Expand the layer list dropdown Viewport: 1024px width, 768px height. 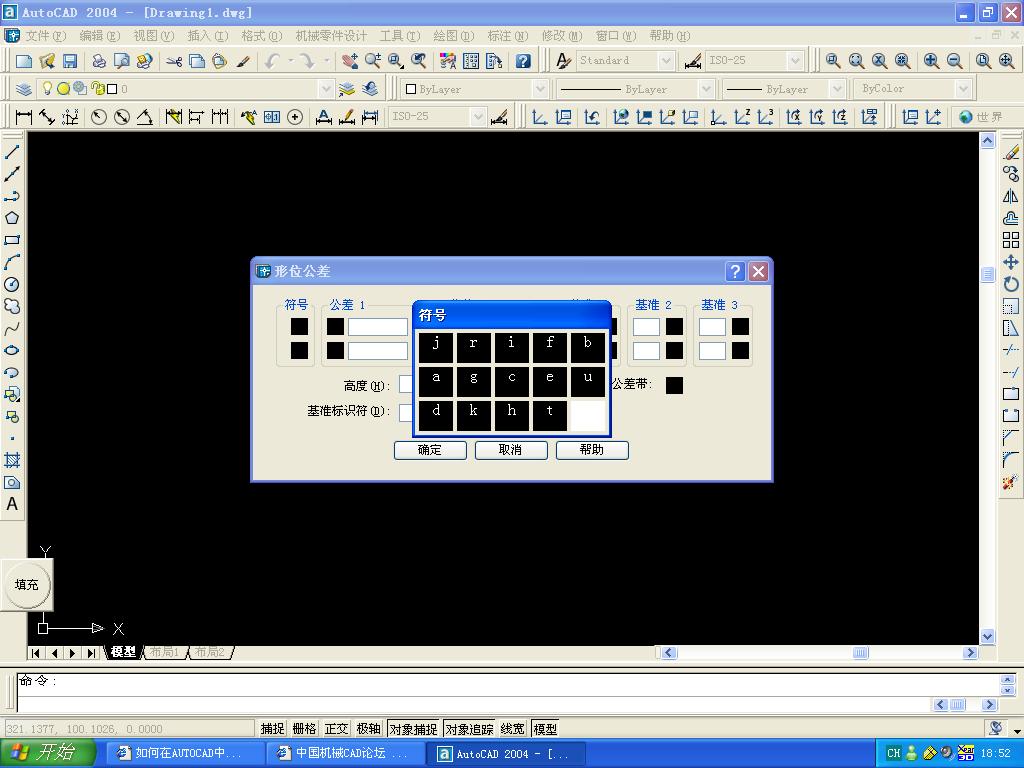pyautogui.click(x=325, y=89)
